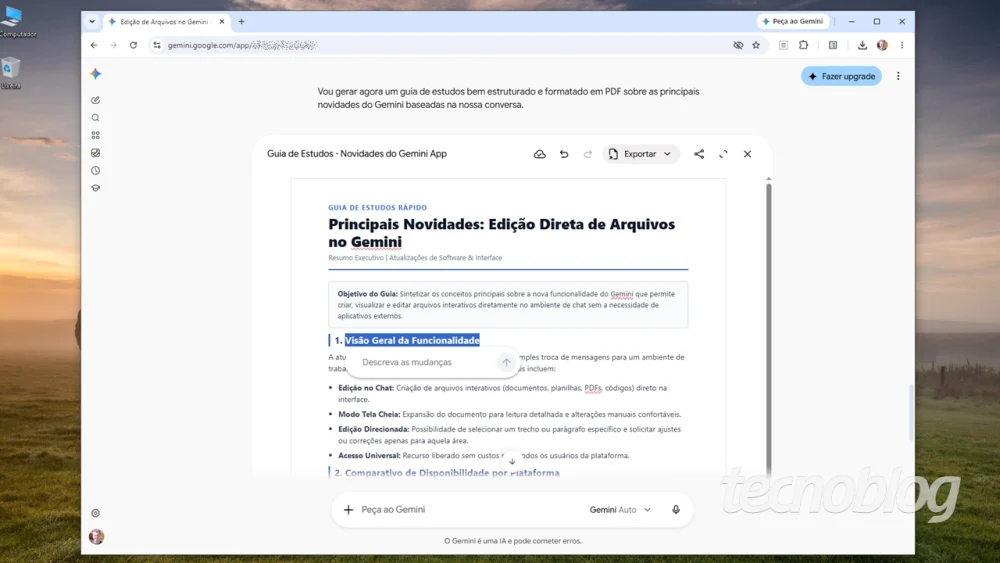Open the Gems grid icon in sidebar

pos(96,135)
